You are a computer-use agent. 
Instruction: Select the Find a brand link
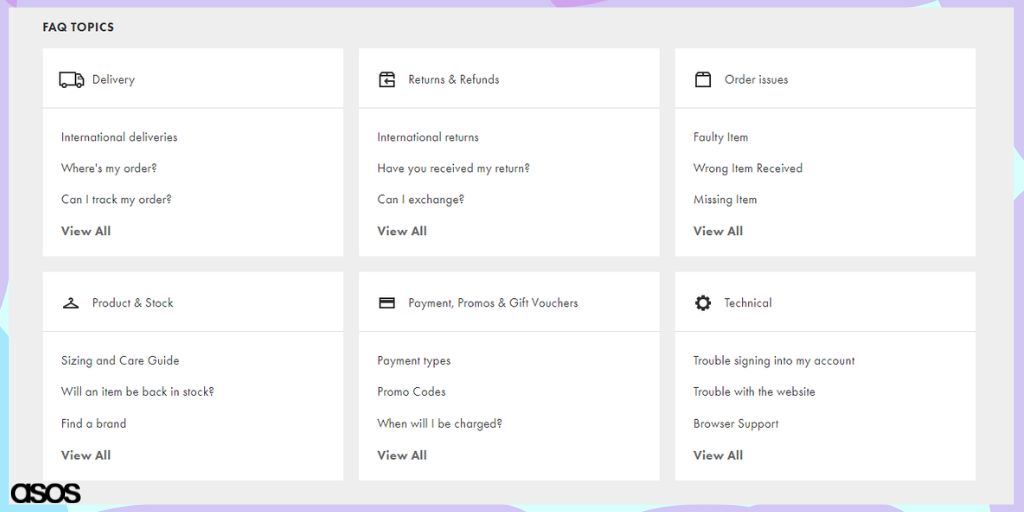click(93, 423)
